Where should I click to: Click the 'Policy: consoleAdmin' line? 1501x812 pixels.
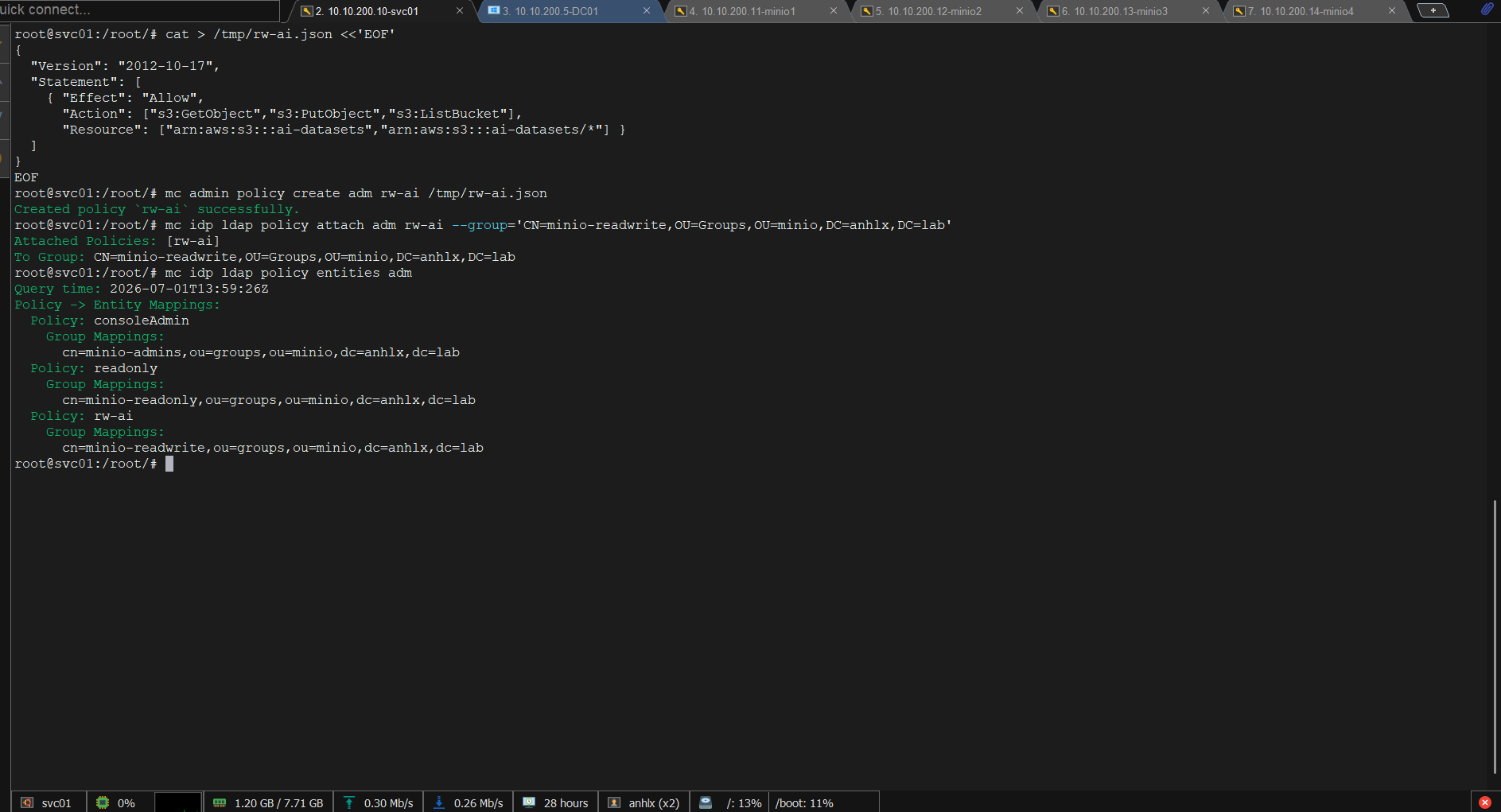(x=110, y=321)
